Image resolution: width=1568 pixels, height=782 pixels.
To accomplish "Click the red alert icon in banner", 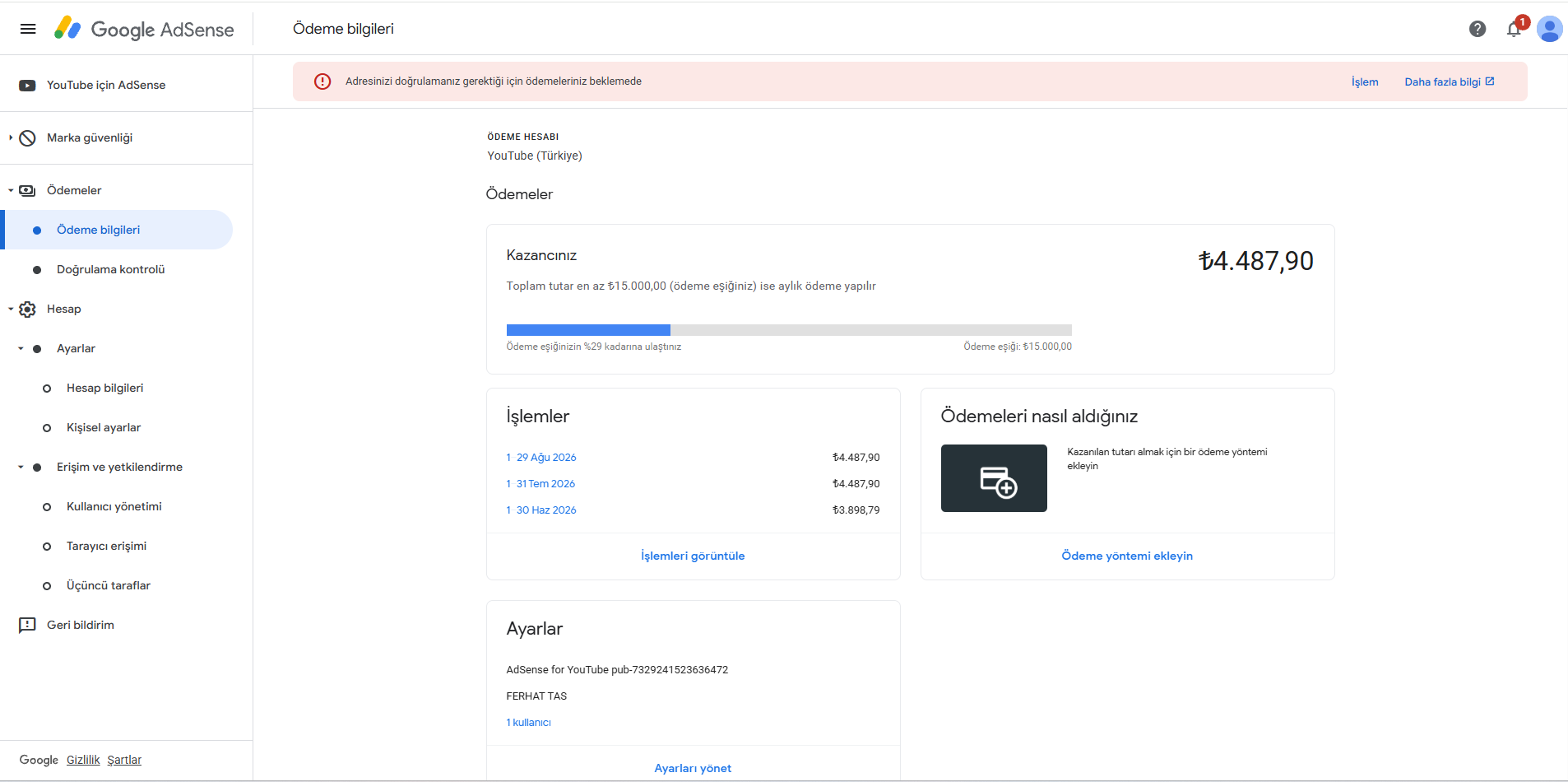I will pos(322,81).
